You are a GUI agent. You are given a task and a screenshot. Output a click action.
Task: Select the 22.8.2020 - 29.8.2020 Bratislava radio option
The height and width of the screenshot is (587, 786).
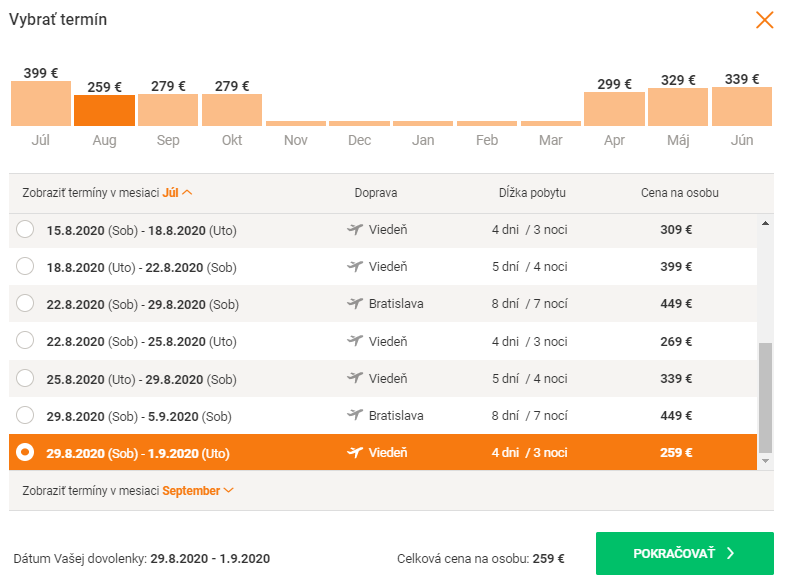[25, 303]
